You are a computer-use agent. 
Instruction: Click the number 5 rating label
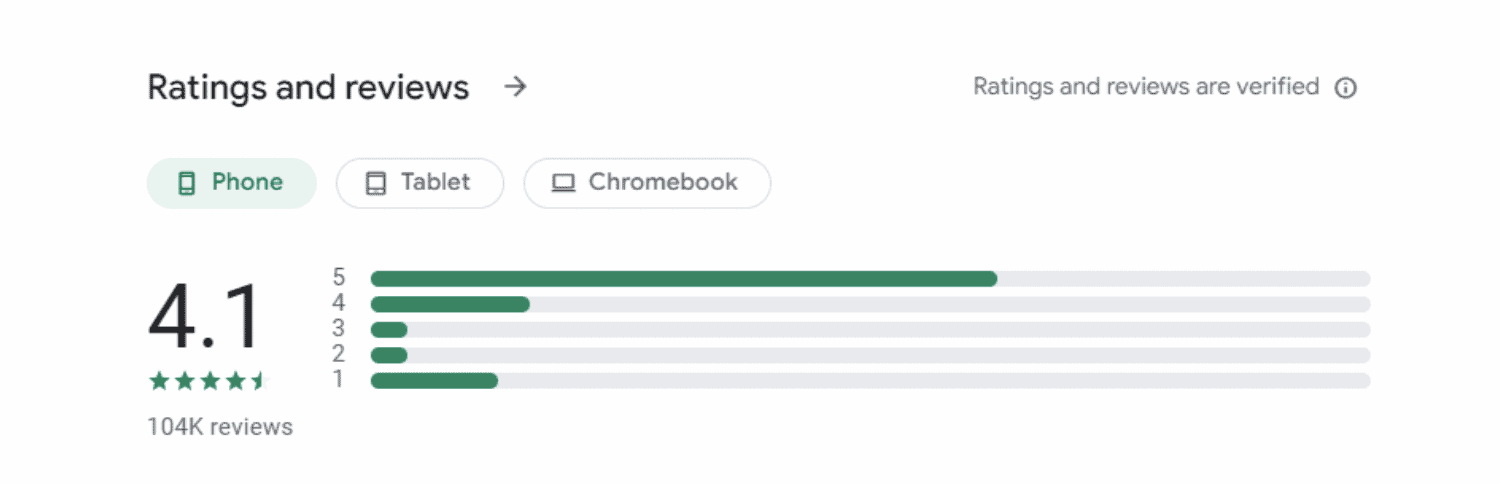pyautogui.click(x=339, y=277)
